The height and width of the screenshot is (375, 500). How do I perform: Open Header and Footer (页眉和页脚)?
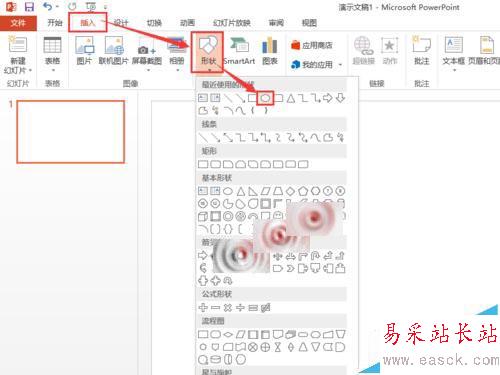485,51
